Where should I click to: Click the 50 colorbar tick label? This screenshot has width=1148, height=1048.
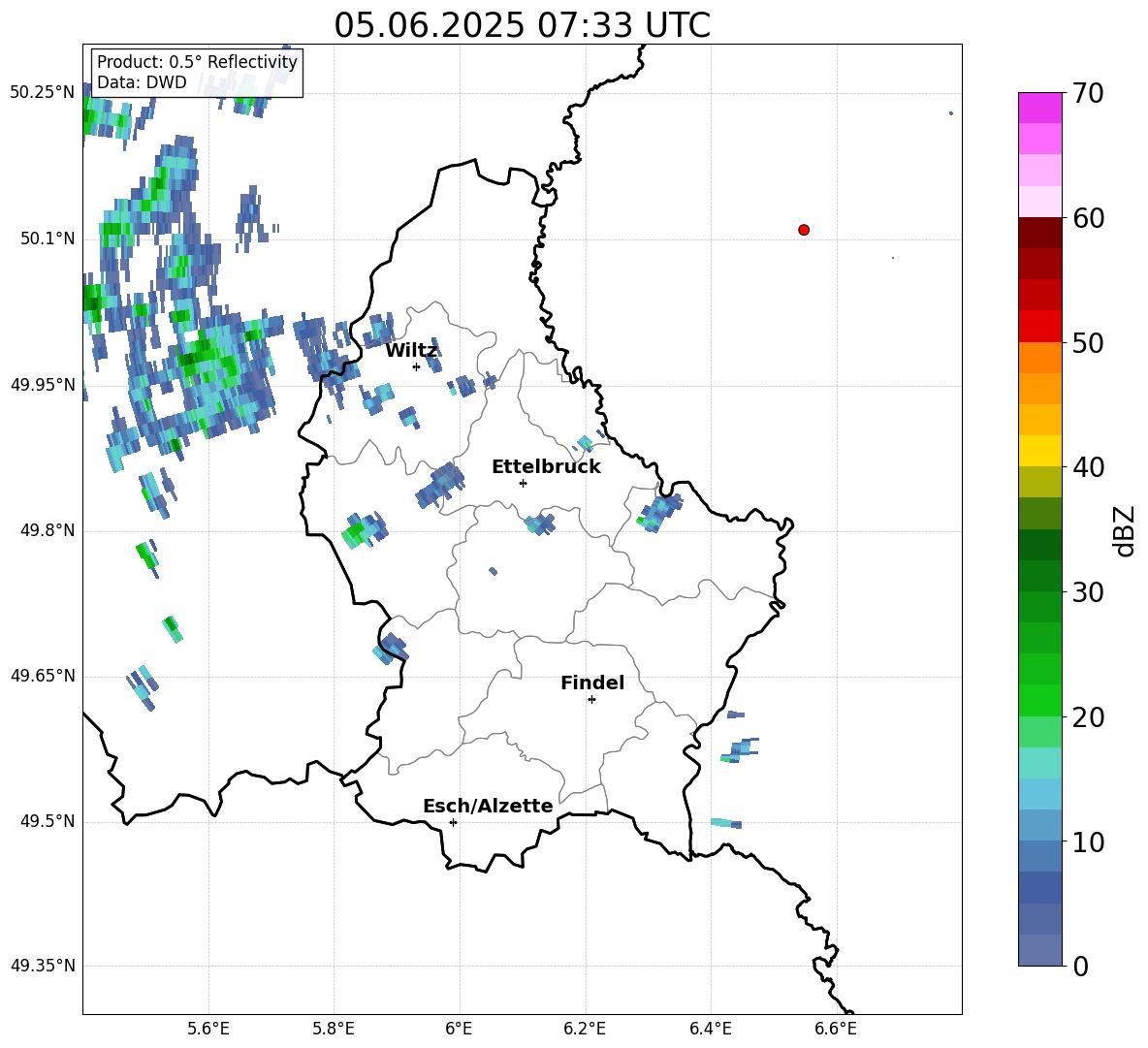[x=1088, y=343]
